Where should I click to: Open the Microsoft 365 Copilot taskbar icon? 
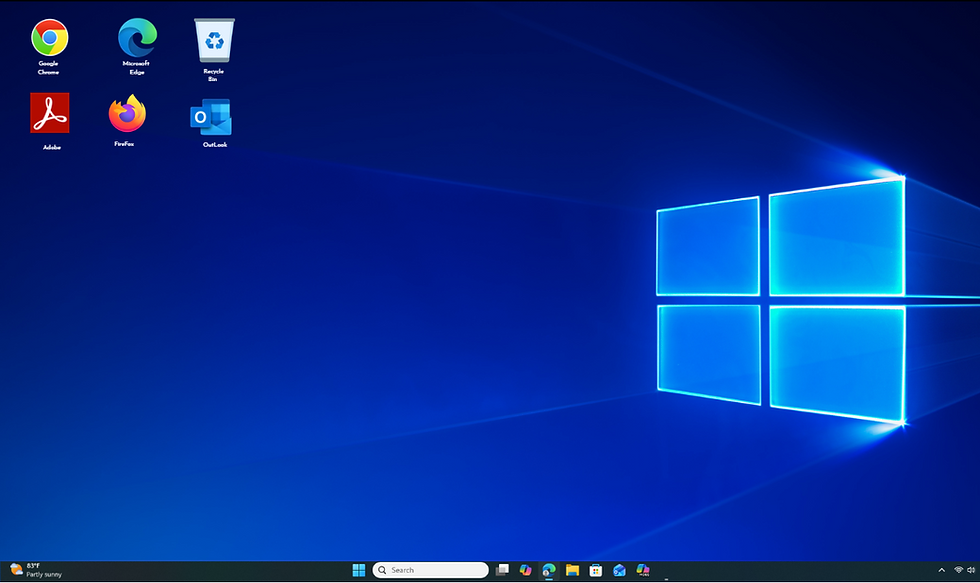tap(642, 570)
